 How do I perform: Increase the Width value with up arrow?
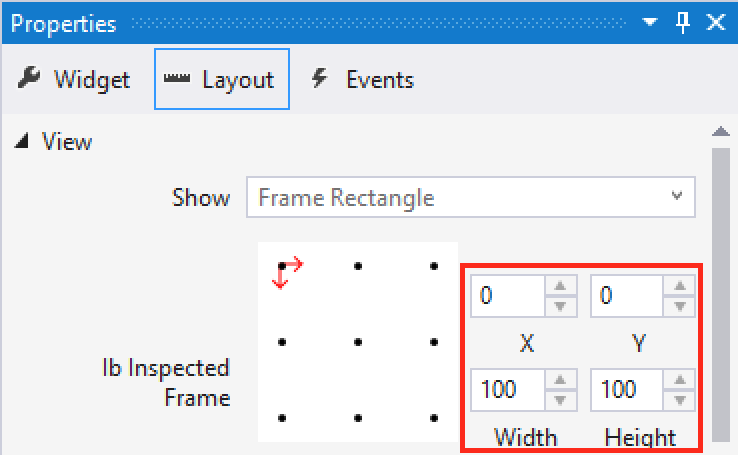(x=560, y=379)
